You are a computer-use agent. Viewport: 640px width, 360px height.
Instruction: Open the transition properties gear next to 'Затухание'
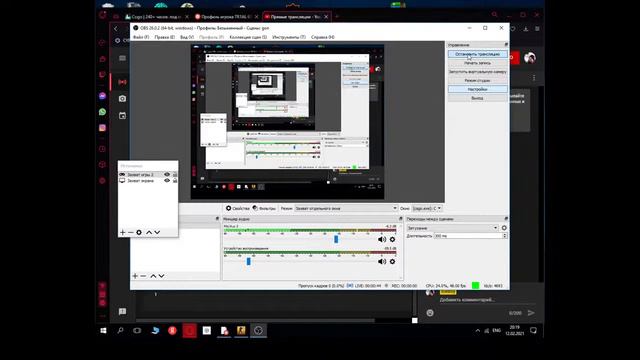click(x=504, y=228)
